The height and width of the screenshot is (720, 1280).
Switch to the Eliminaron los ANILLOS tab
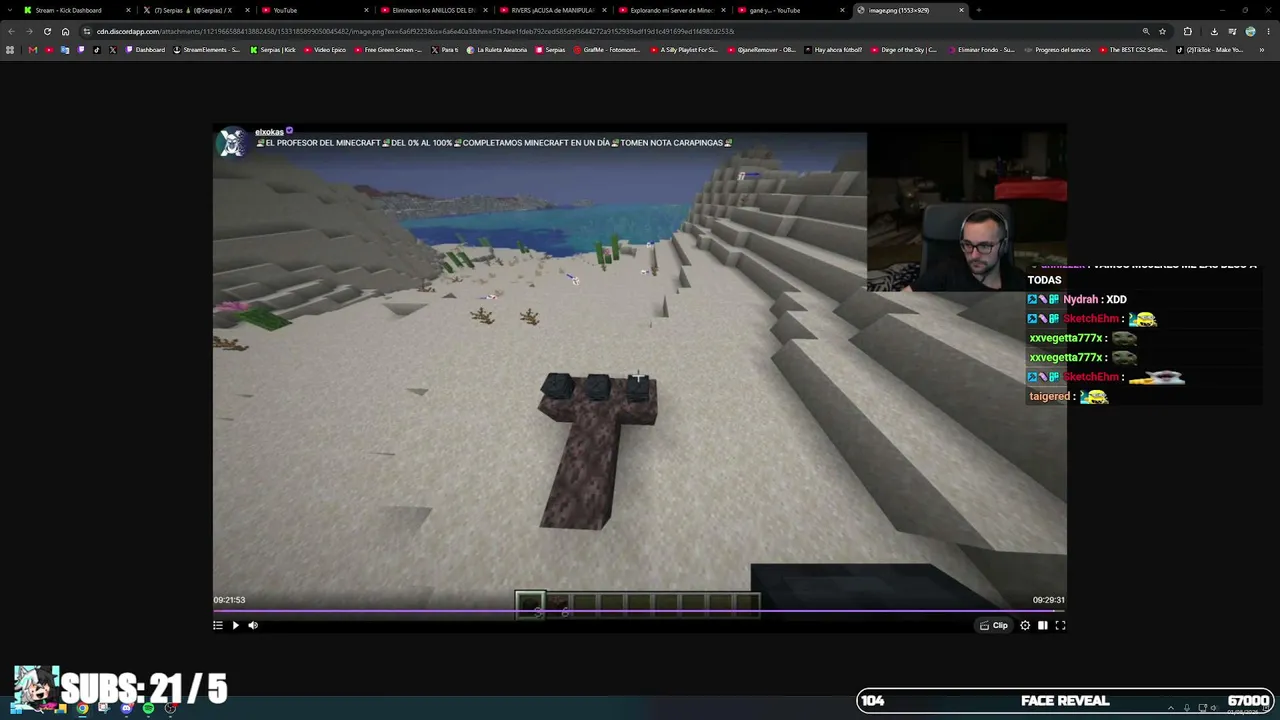[434, 10]
